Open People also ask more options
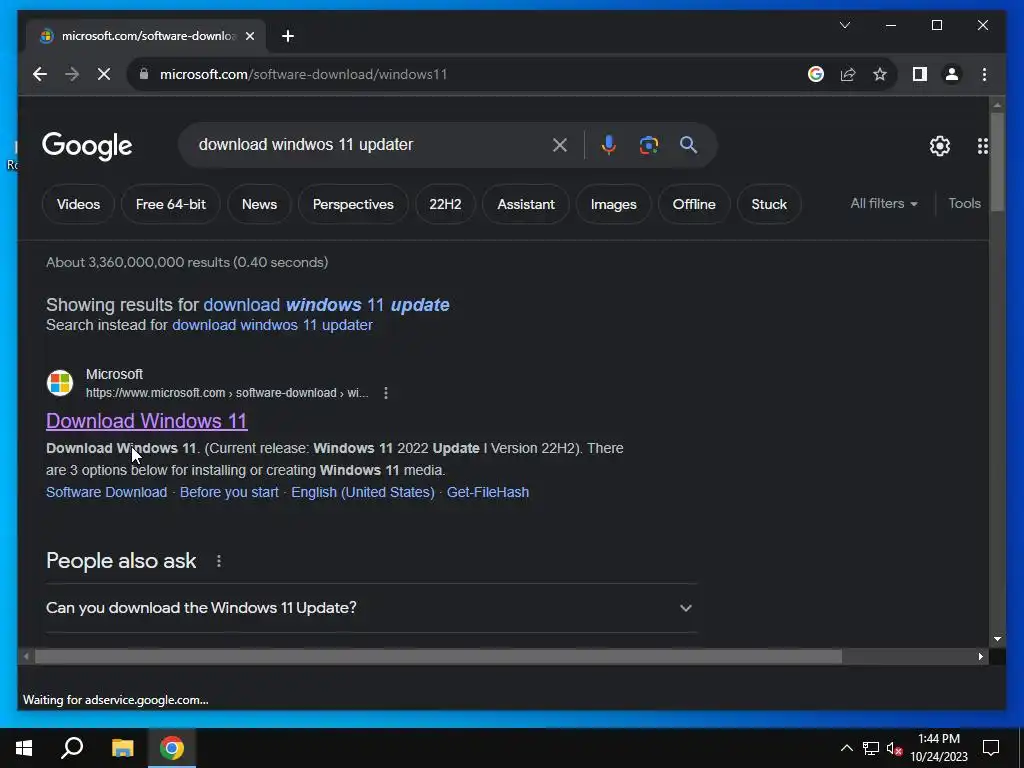 tap(219, 561)
